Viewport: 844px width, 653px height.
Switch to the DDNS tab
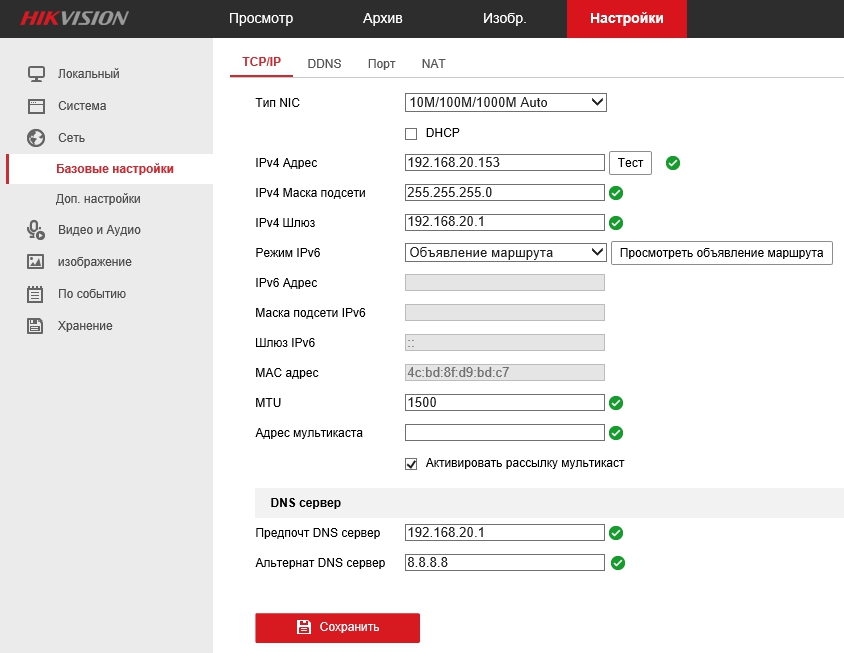[x=324, y=63]
